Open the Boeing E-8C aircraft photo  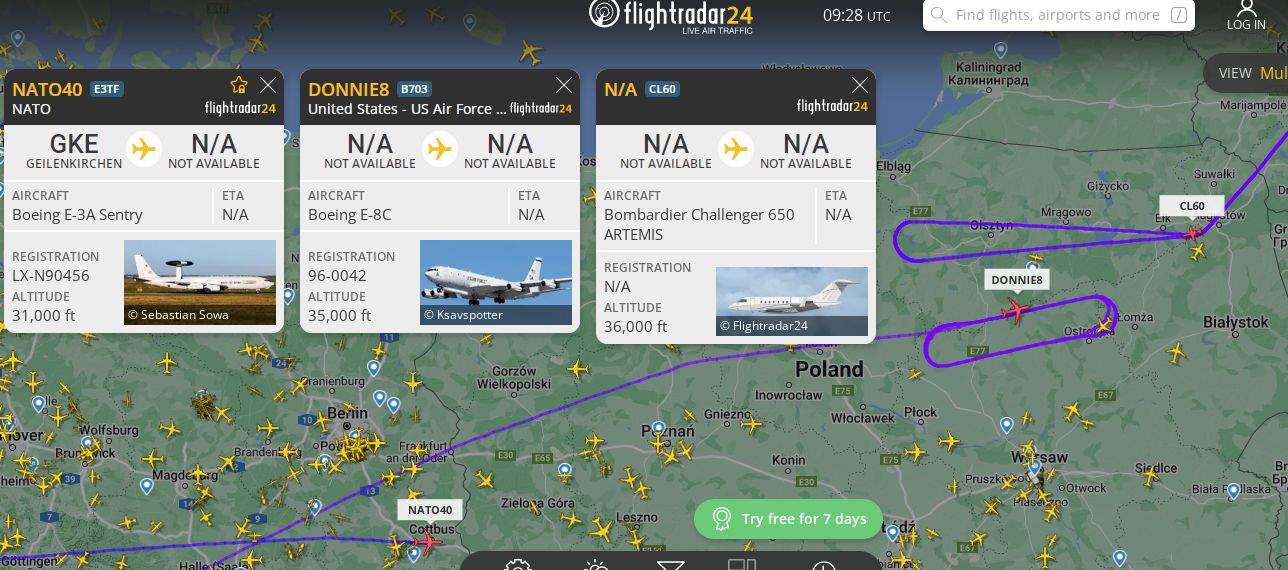tap(496, 283)
